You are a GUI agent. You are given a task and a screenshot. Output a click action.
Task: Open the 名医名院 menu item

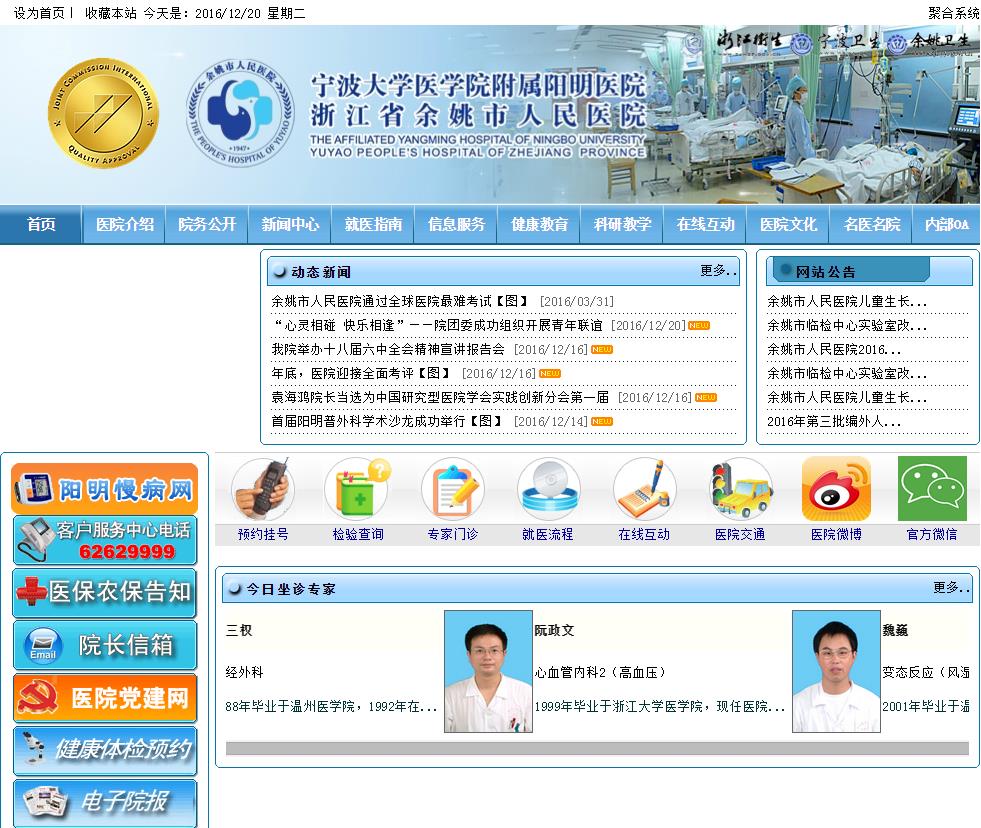(x=872, y=224)
